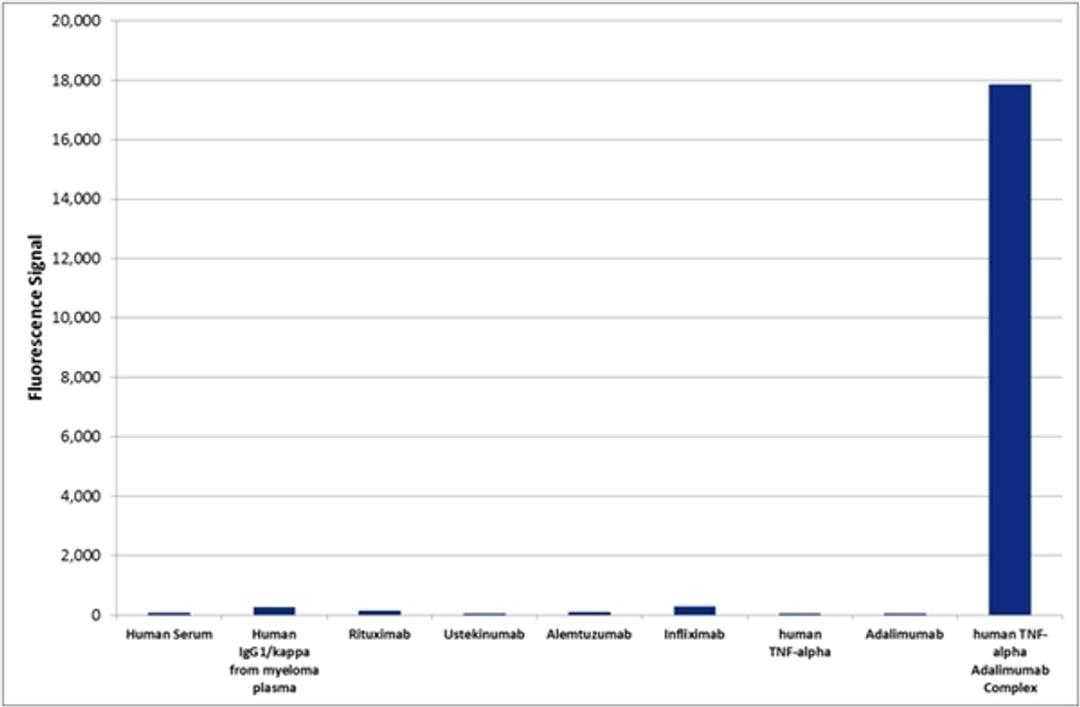Click the Human Serum bar
Image resolution: width=1080 pixels, height=707 pixels.
[x=168, y=611]
